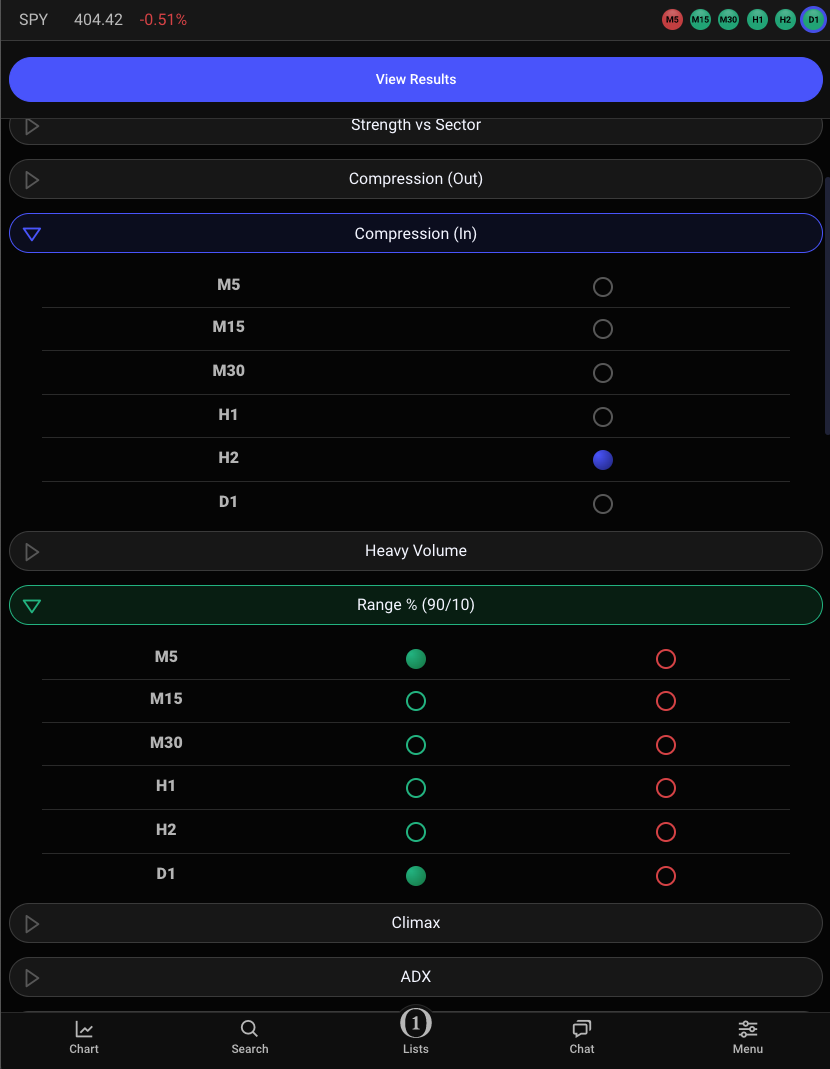This screenshot has width=830, height=1069.
Task: Open the Menu sliders icon
Action: [x=747, y=1030]
